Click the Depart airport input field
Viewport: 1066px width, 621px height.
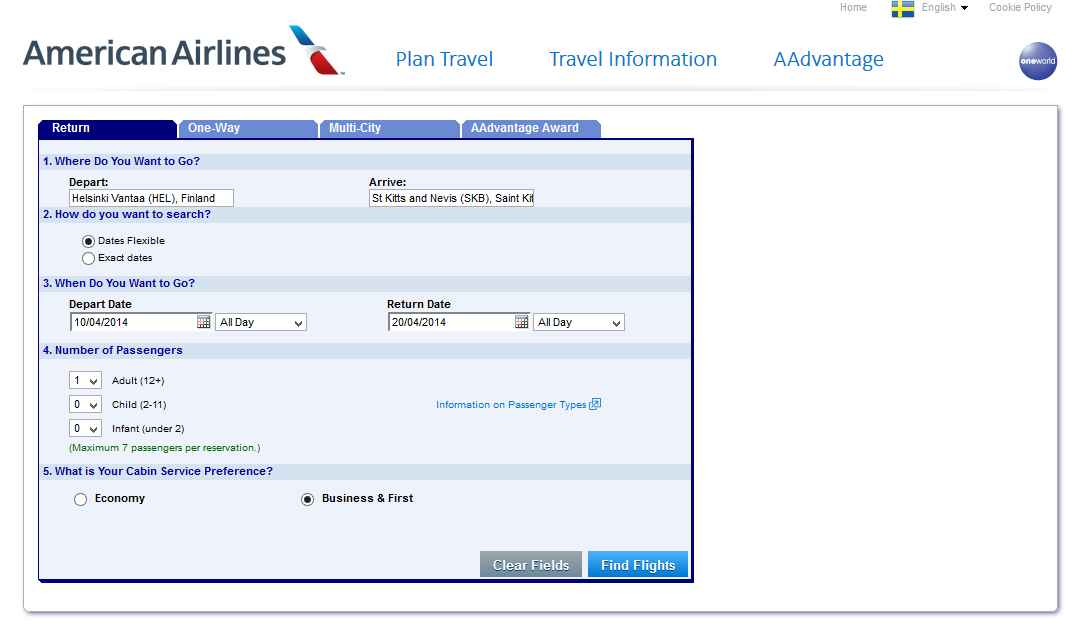(x=151, y=198)
